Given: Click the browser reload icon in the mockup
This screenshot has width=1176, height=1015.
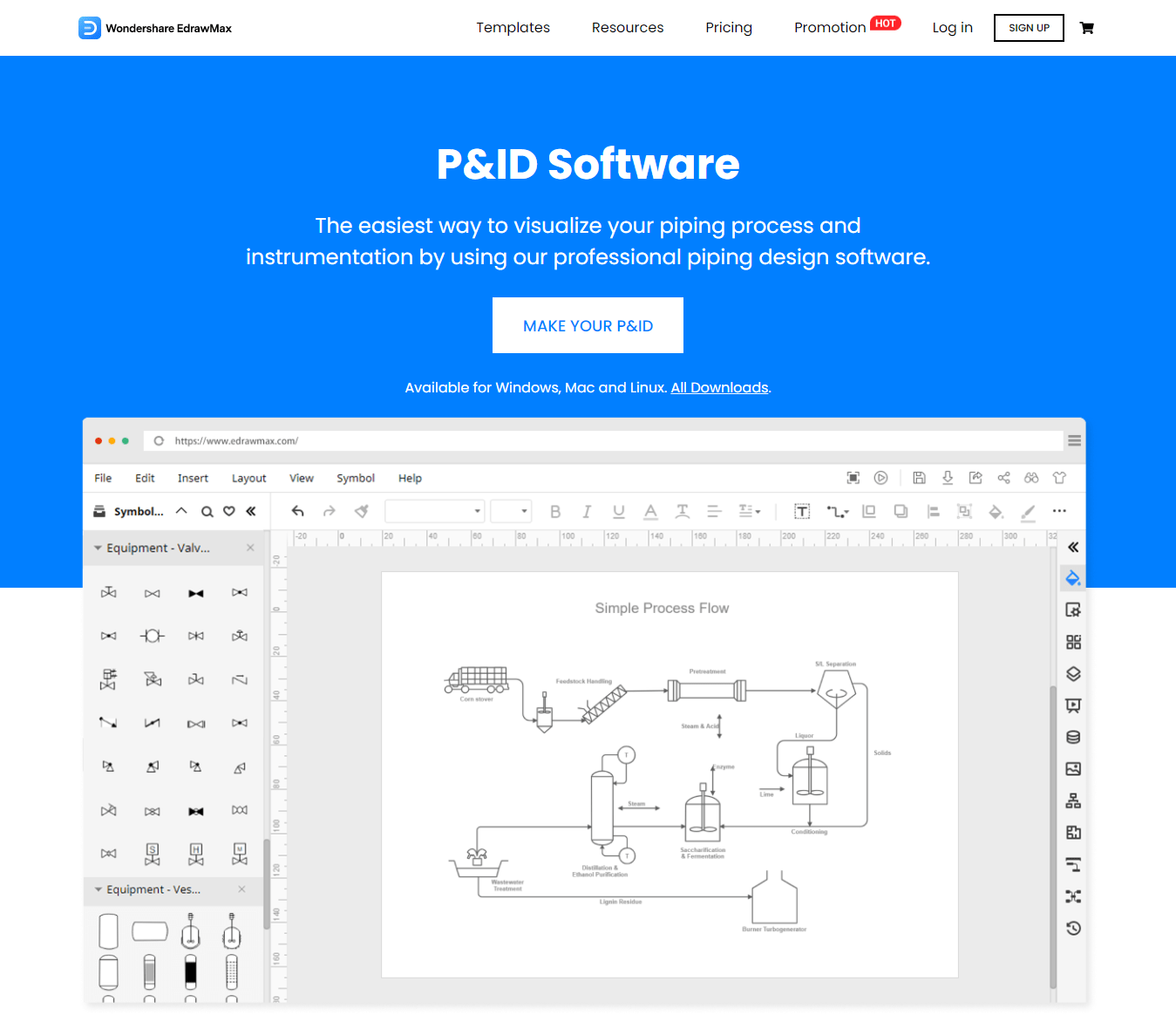Looking at the screenshot, I should click(x=159, y=441).
